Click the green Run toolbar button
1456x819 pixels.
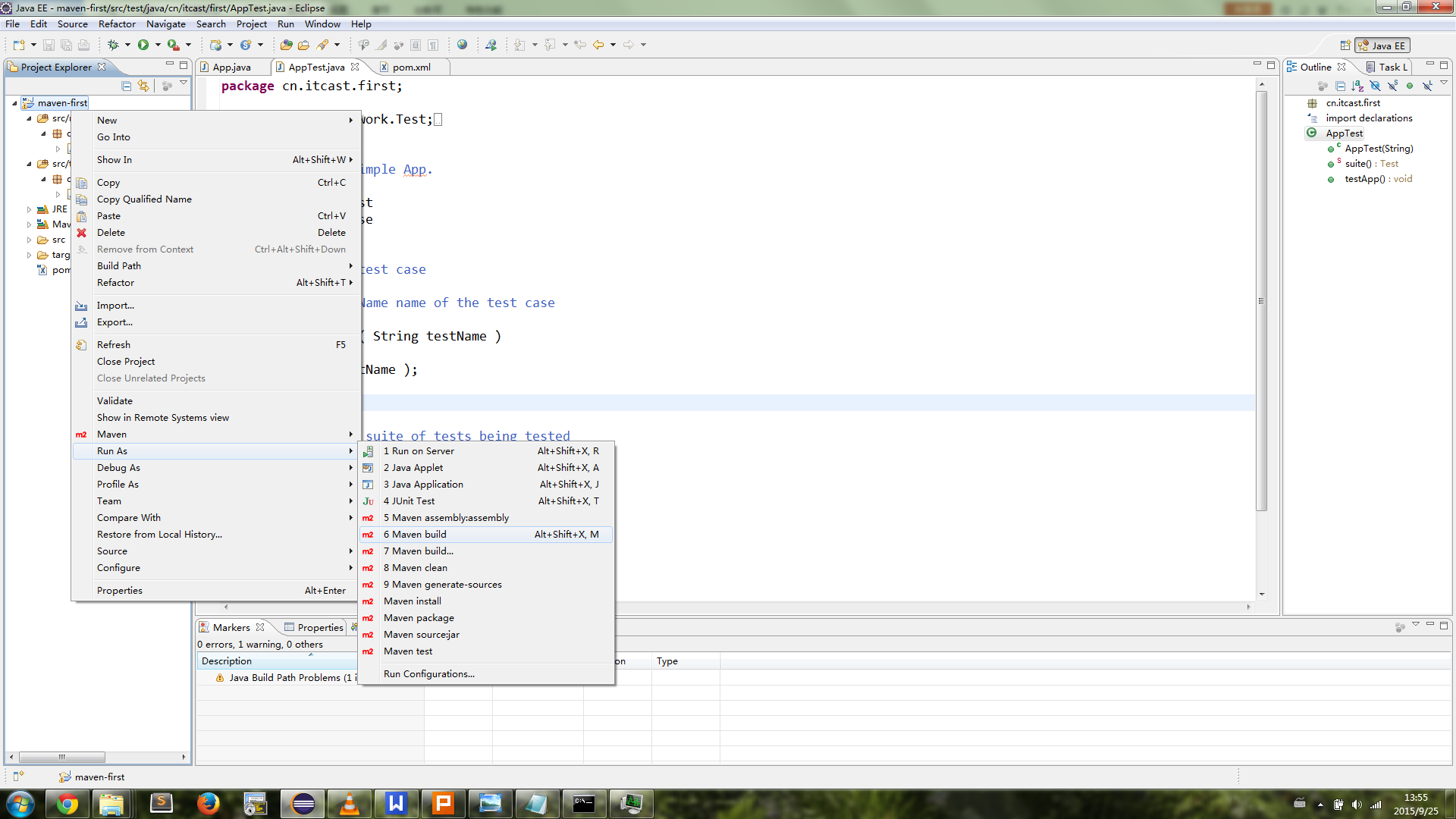143,45
